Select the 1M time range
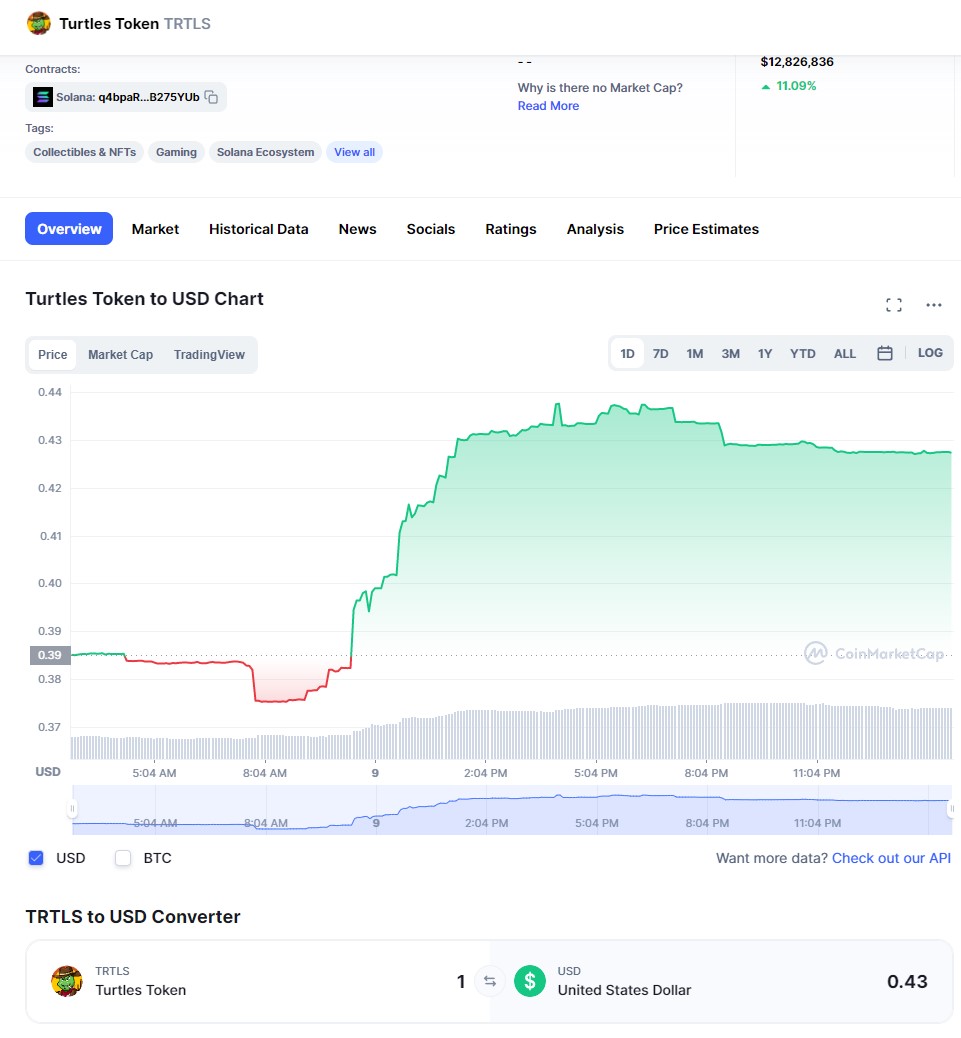This screenshot has height=1038, width=961. tap(694, 354)
